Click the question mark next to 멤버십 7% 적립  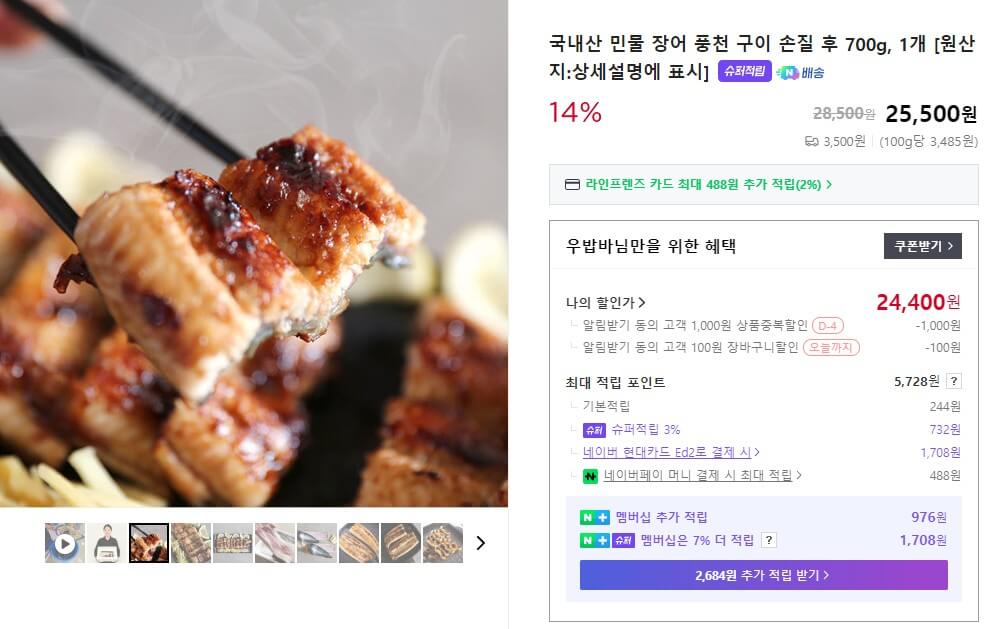pos(770,541)
